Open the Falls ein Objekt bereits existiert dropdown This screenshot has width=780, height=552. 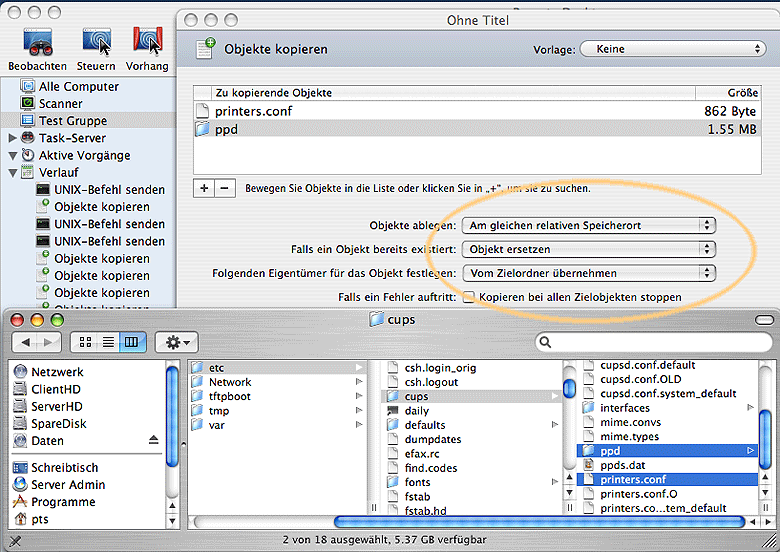[590, 249]
